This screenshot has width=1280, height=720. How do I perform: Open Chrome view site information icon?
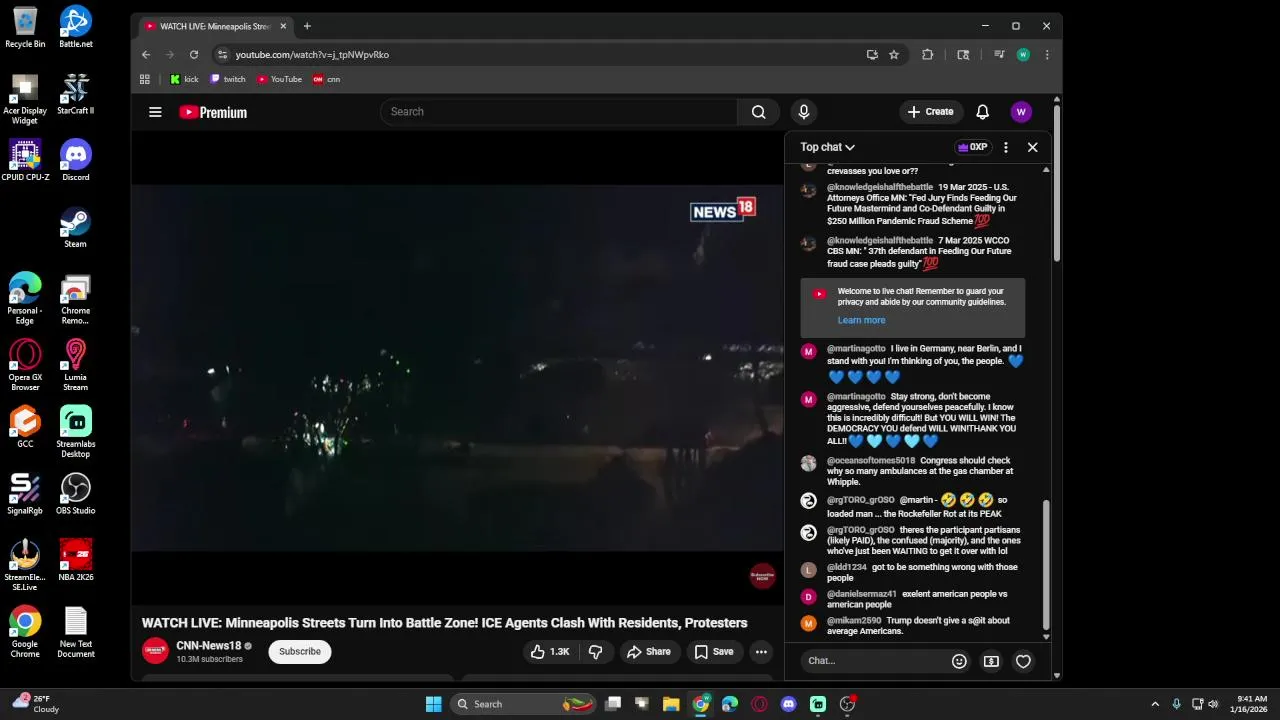coord(223,55)
